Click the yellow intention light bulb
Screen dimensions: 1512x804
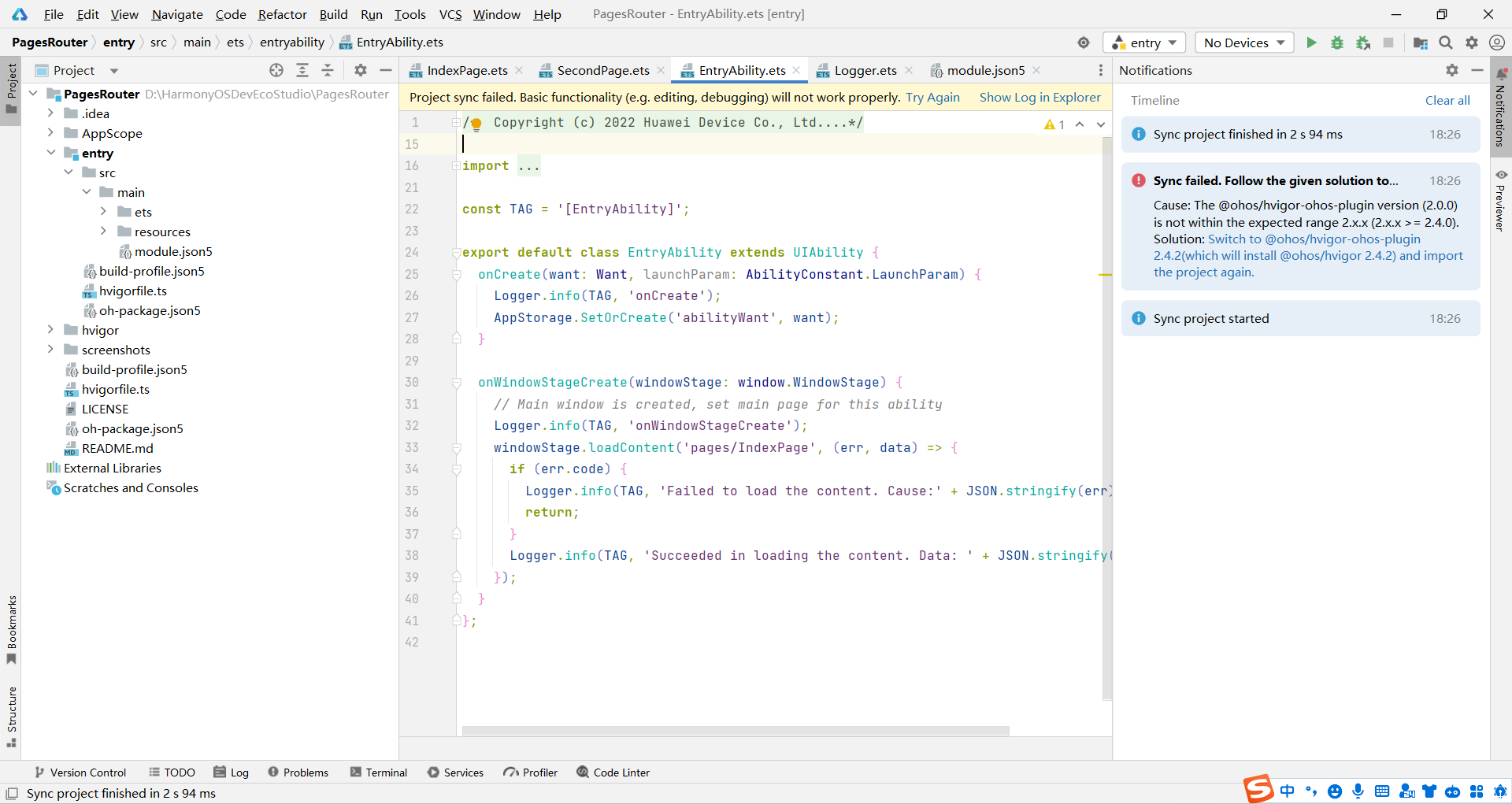click(476, 124)
